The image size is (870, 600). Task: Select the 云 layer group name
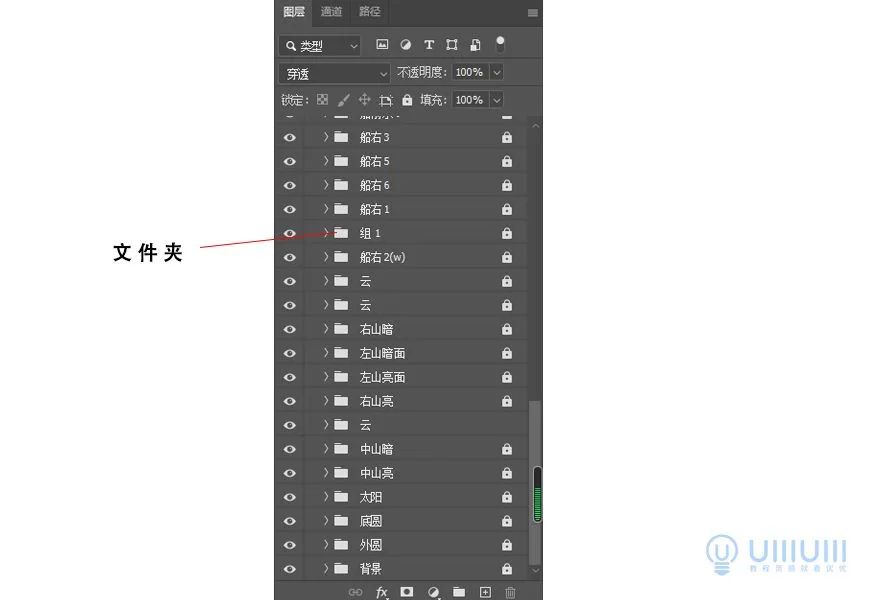368,281
